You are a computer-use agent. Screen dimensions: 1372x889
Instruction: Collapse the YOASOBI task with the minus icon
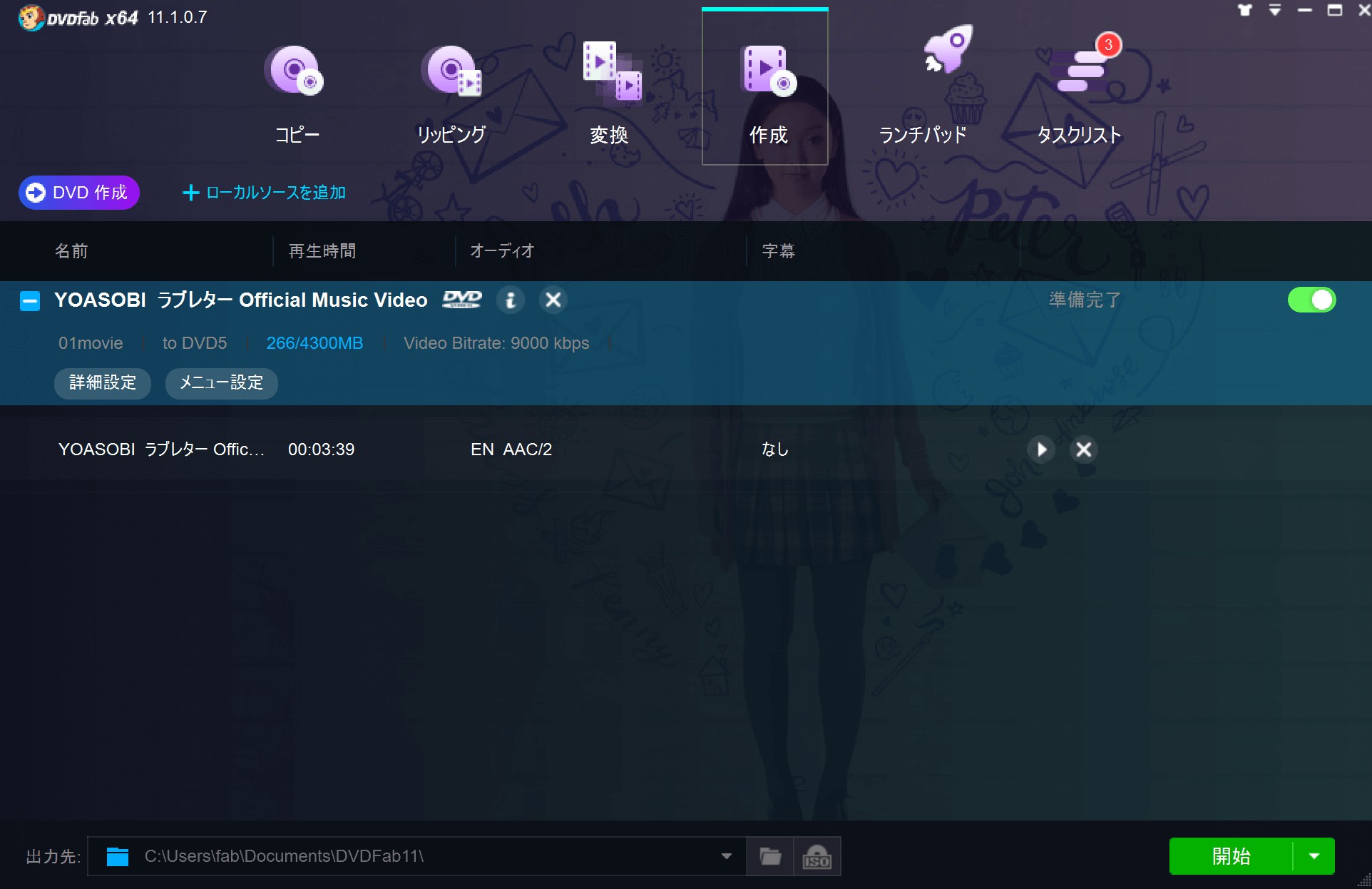[30, 301]
